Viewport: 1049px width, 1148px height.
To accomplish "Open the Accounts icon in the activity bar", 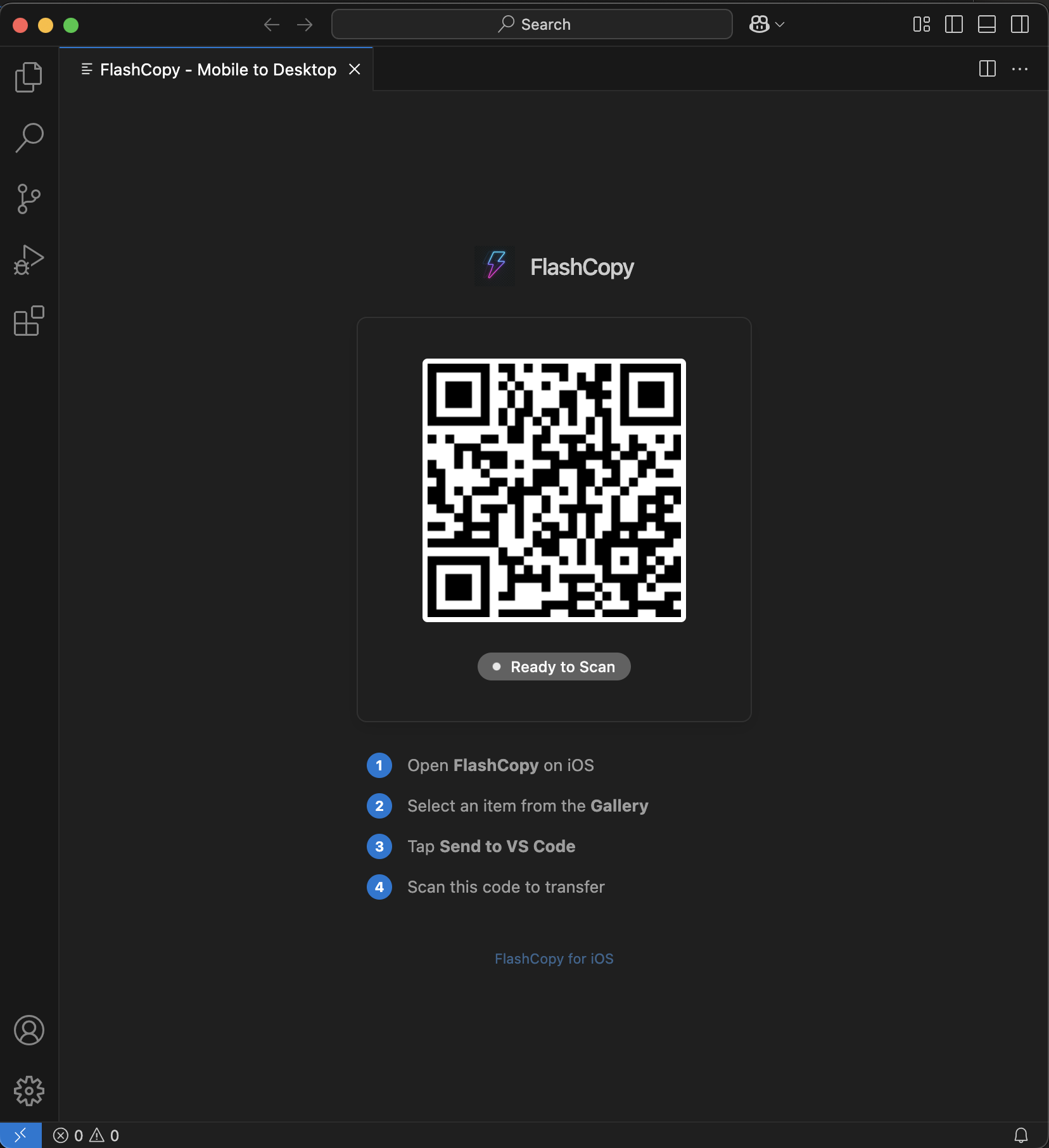I will click(x=29, y=1031).
